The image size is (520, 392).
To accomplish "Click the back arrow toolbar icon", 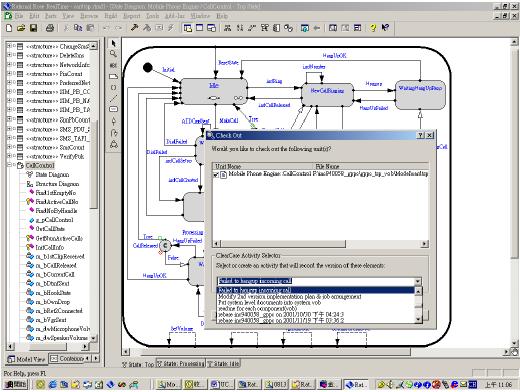I will click(317, 28).
